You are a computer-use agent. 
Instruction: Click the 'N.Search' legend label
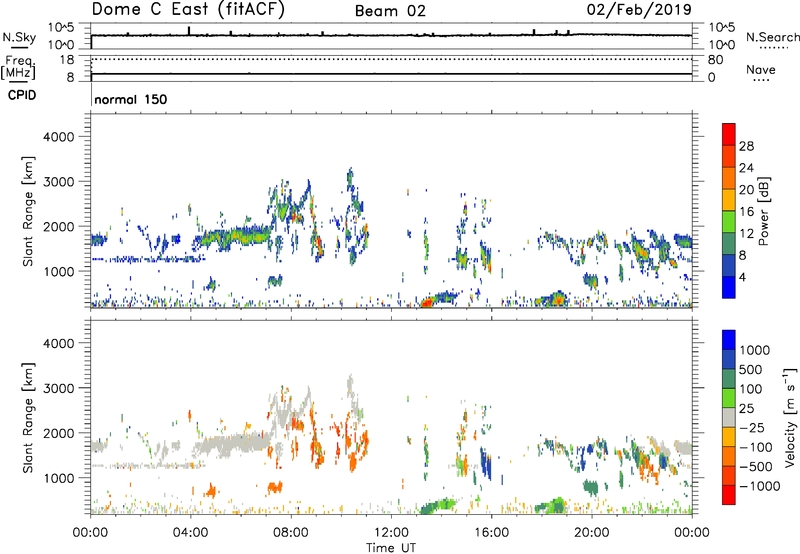tap(772, 37)
